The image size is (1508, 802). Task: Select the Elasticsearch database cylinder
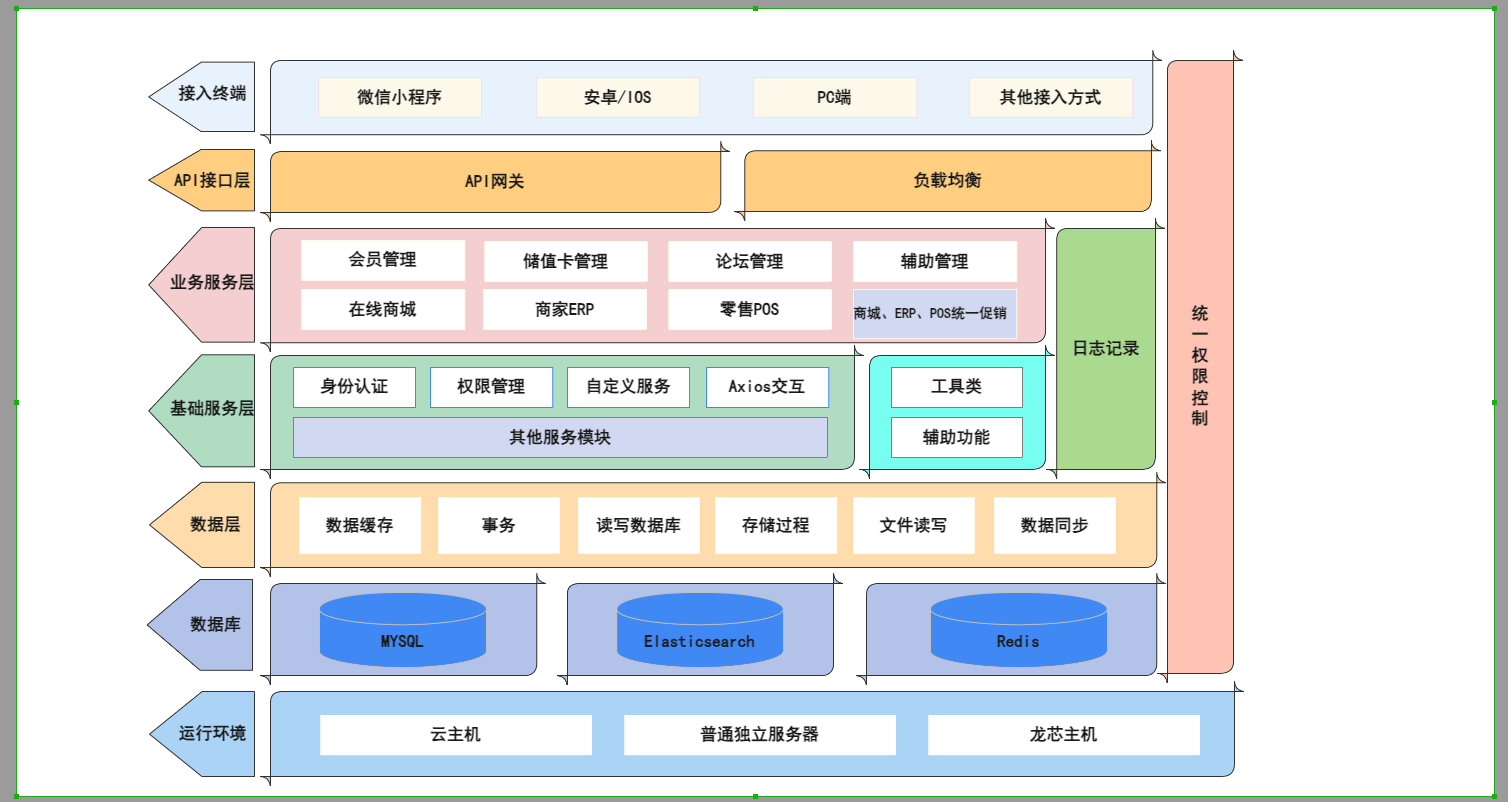(700, 629)
